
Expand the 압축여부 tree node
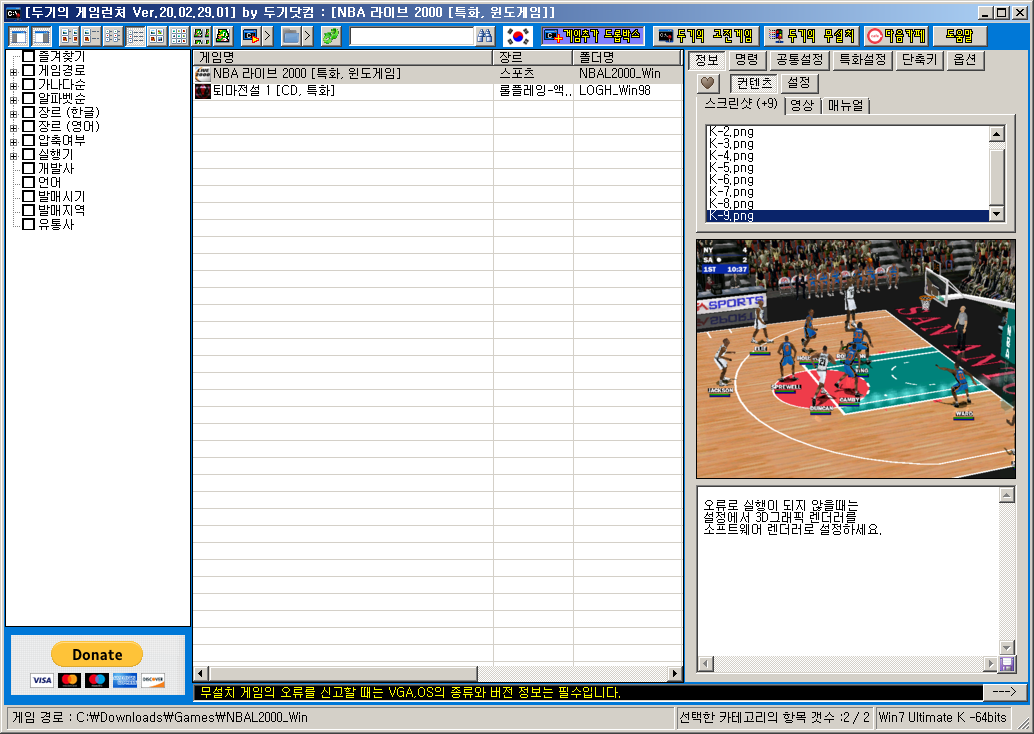13,142
